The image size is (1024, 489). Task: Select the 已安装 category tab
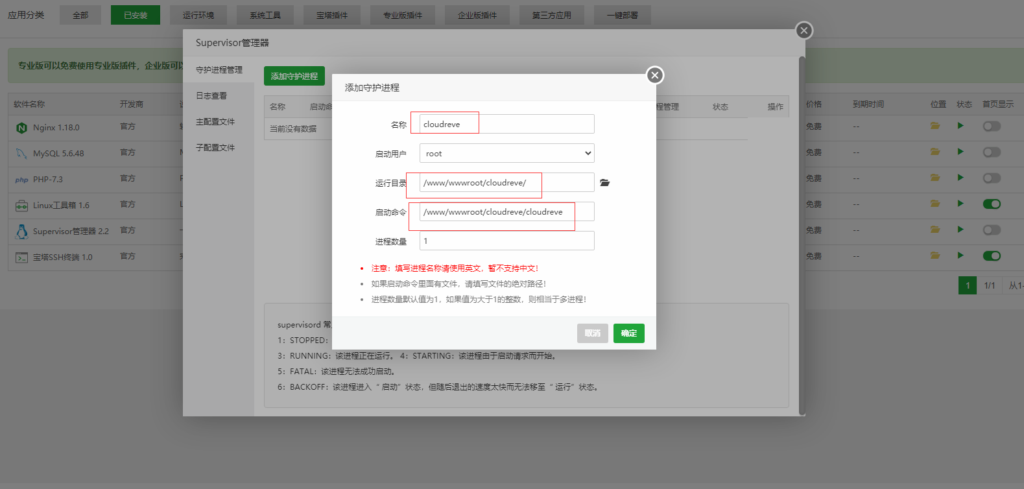135,16
